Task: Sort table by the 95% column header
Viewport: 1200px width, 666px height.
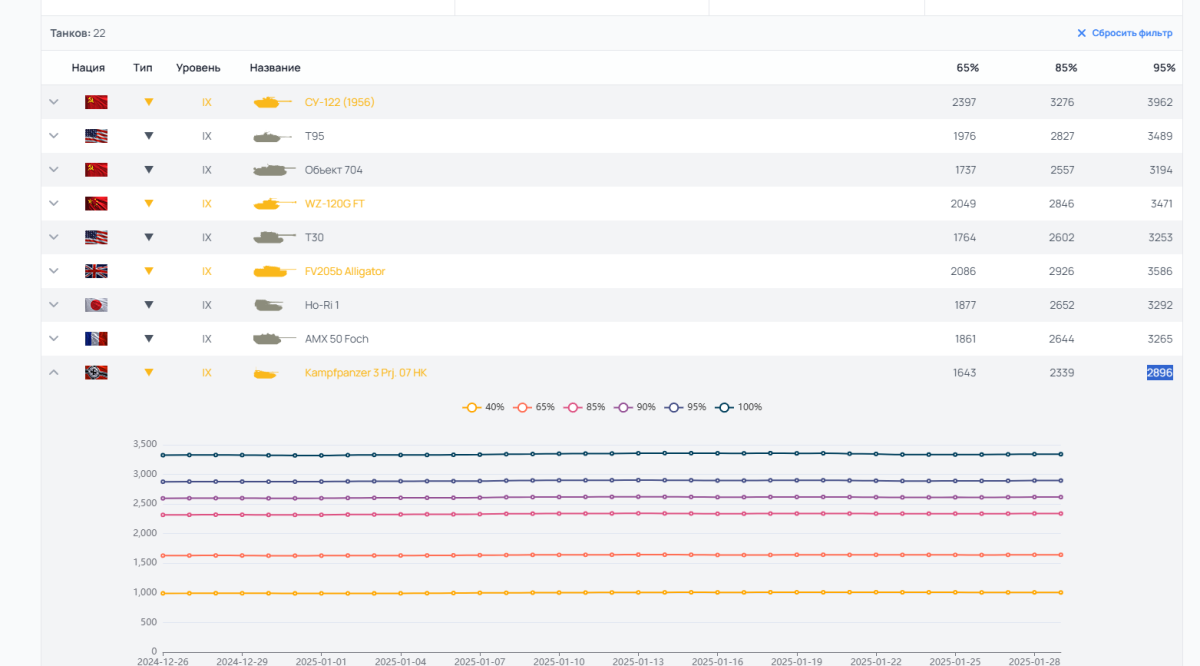Action: [x=1163, y=68]
